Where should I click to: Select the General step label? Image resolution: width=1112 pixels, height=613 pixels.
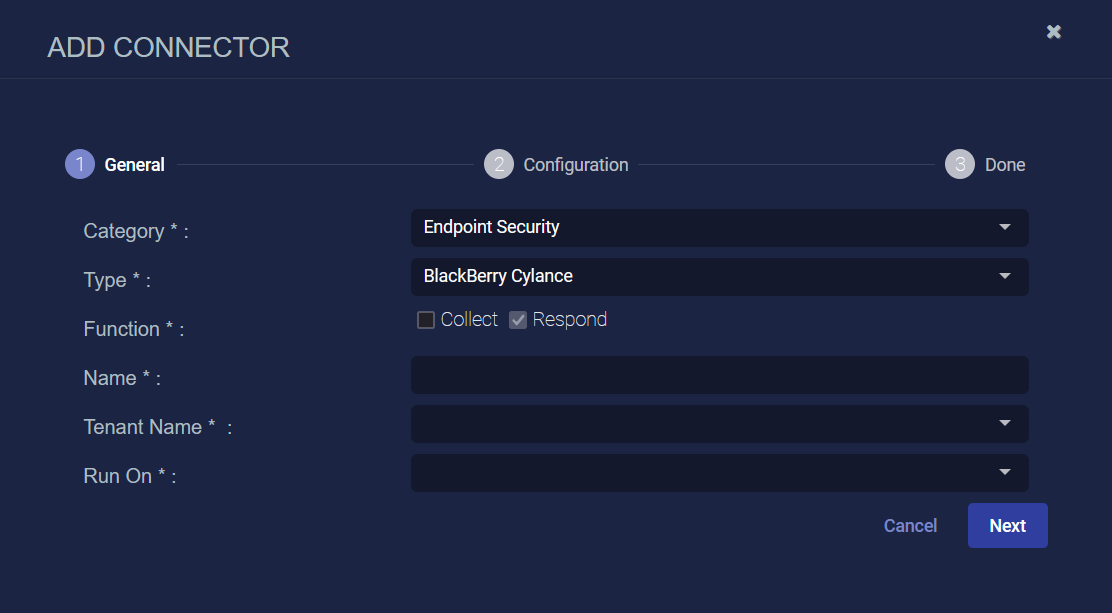click(134, 165)
